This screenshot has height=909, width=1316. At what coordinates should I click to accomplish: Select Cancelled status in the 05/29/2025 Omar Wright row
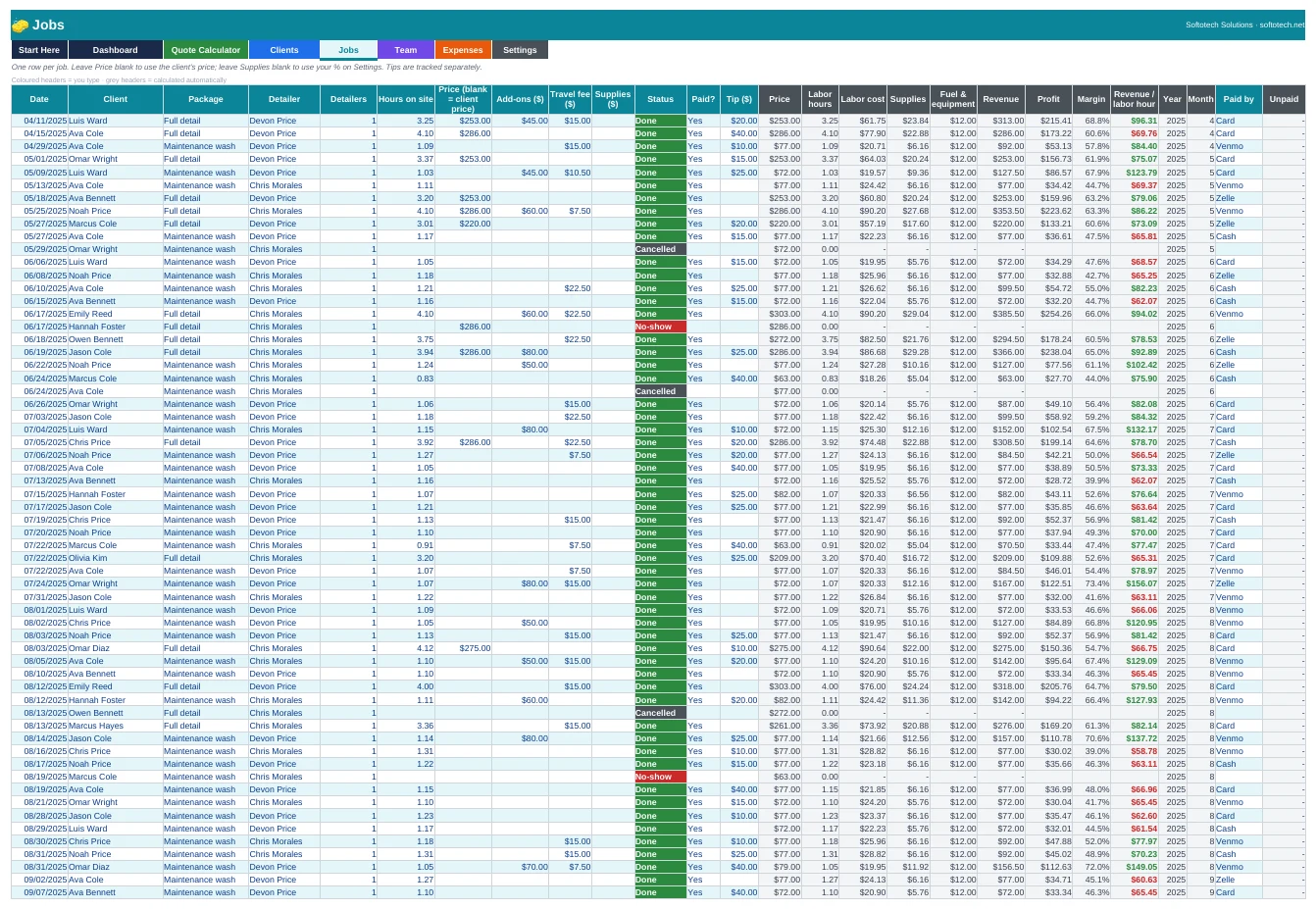click(x=661, y=249)
